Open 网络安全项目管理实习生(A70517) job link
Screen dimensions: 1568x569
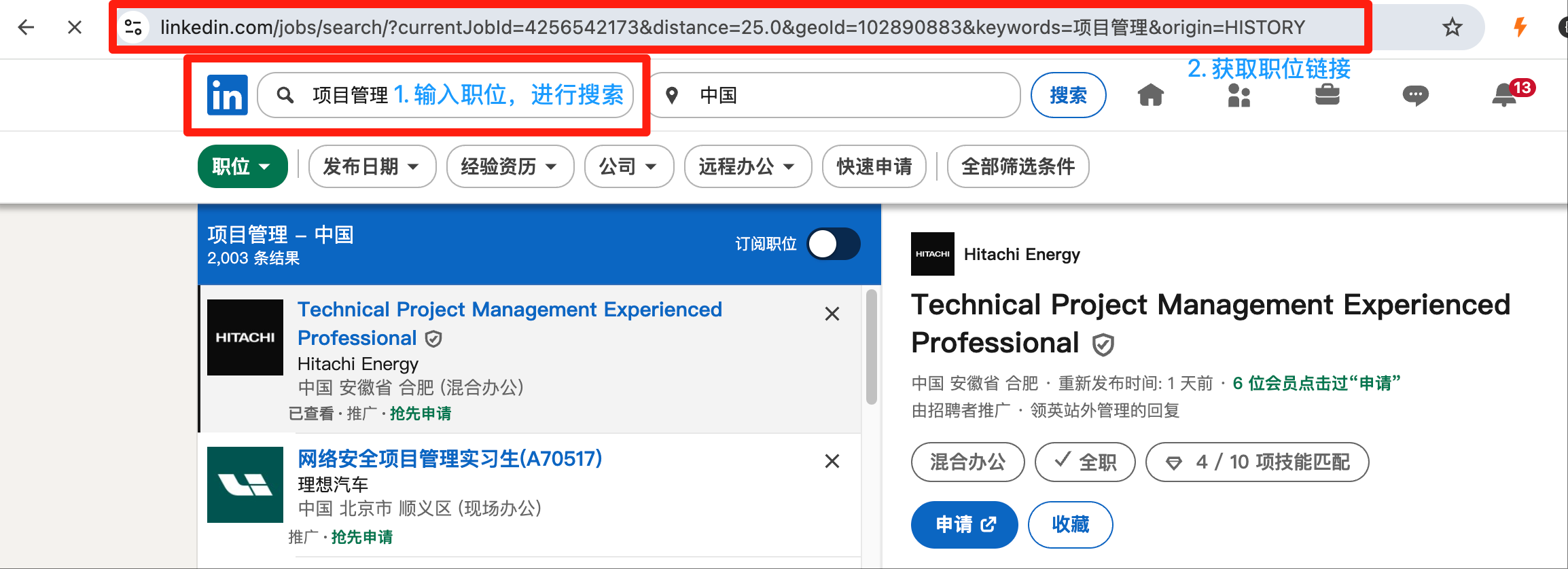[450, 459]
